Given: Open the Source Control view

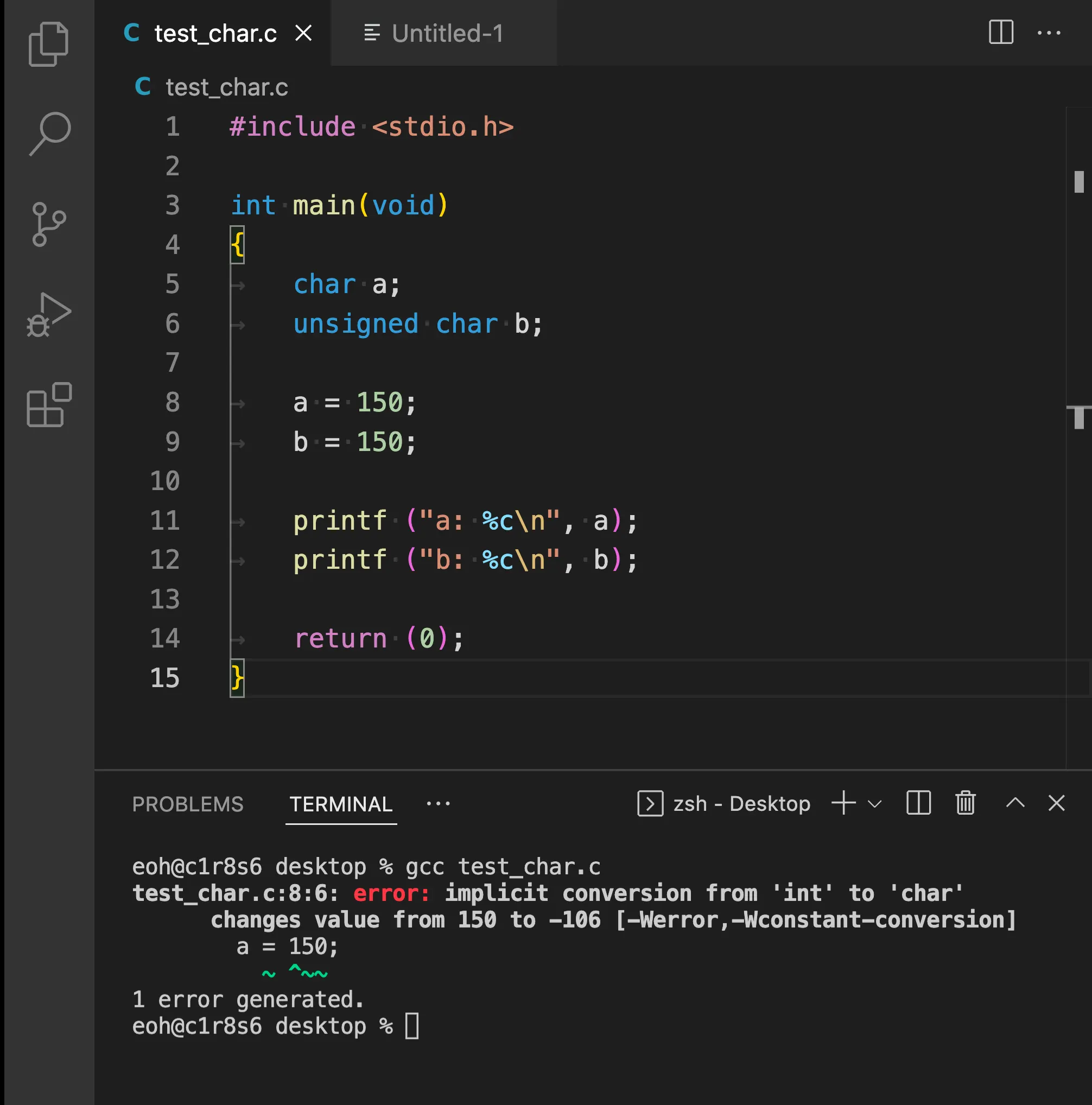Looking at the screenshot, I should point(49,224).
